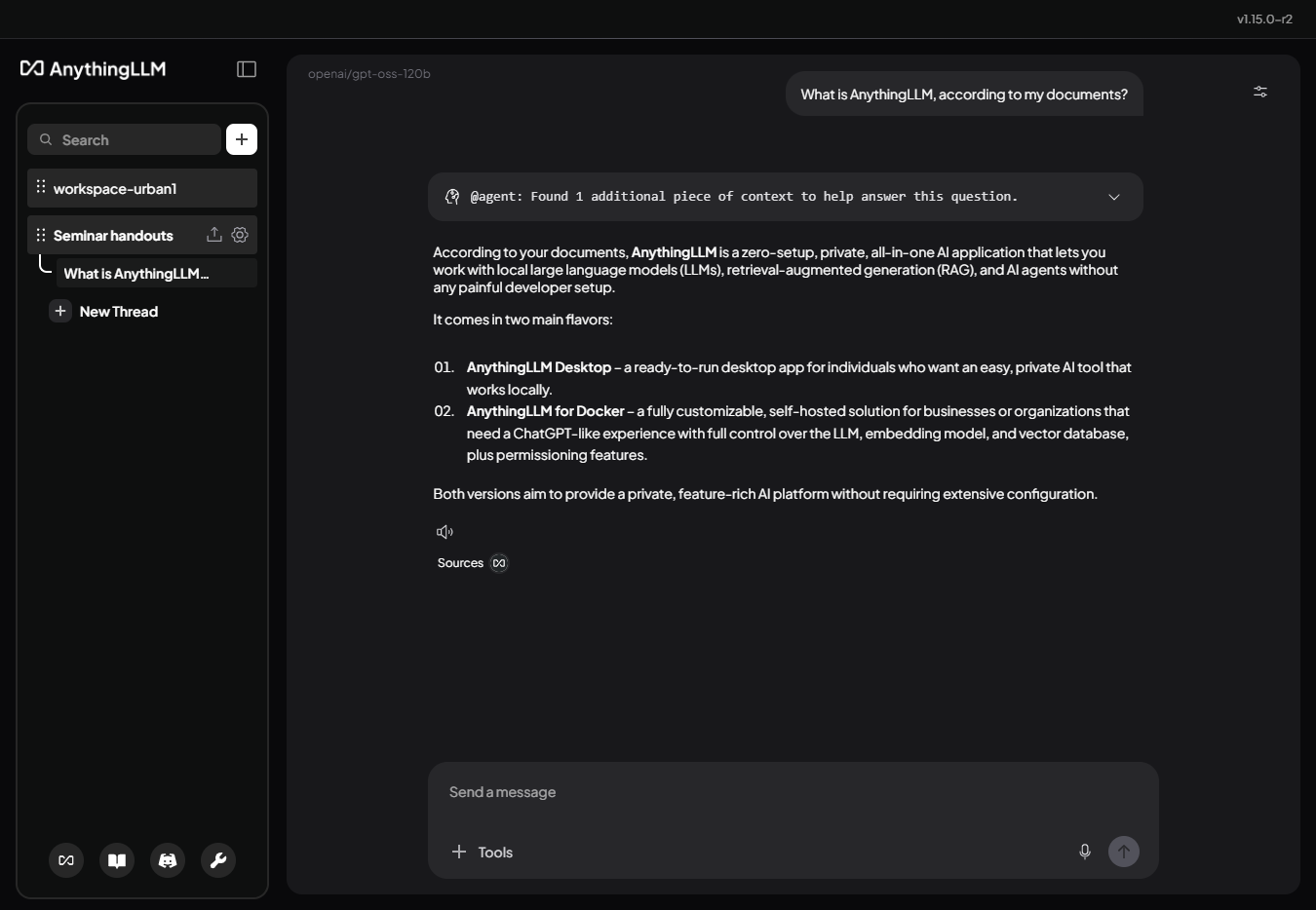The height and width of the screenshot is (910, 1316).
Task: Upload documents to Seminar handouts workspace
Action: (x=214, y=235)
